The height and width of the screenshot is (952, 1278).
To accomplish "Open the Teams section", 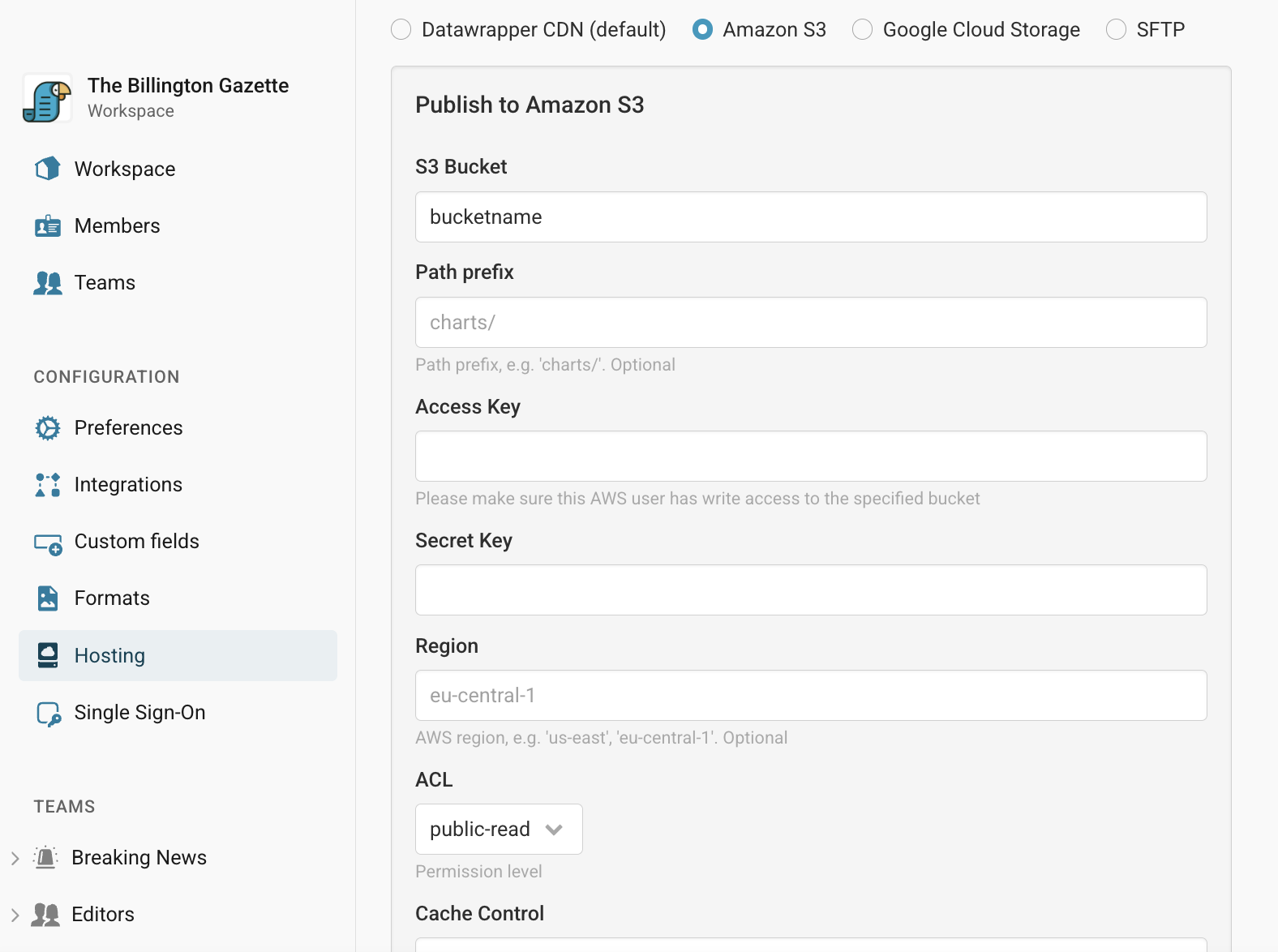I will pyautogui.click(x=178, y=282).
